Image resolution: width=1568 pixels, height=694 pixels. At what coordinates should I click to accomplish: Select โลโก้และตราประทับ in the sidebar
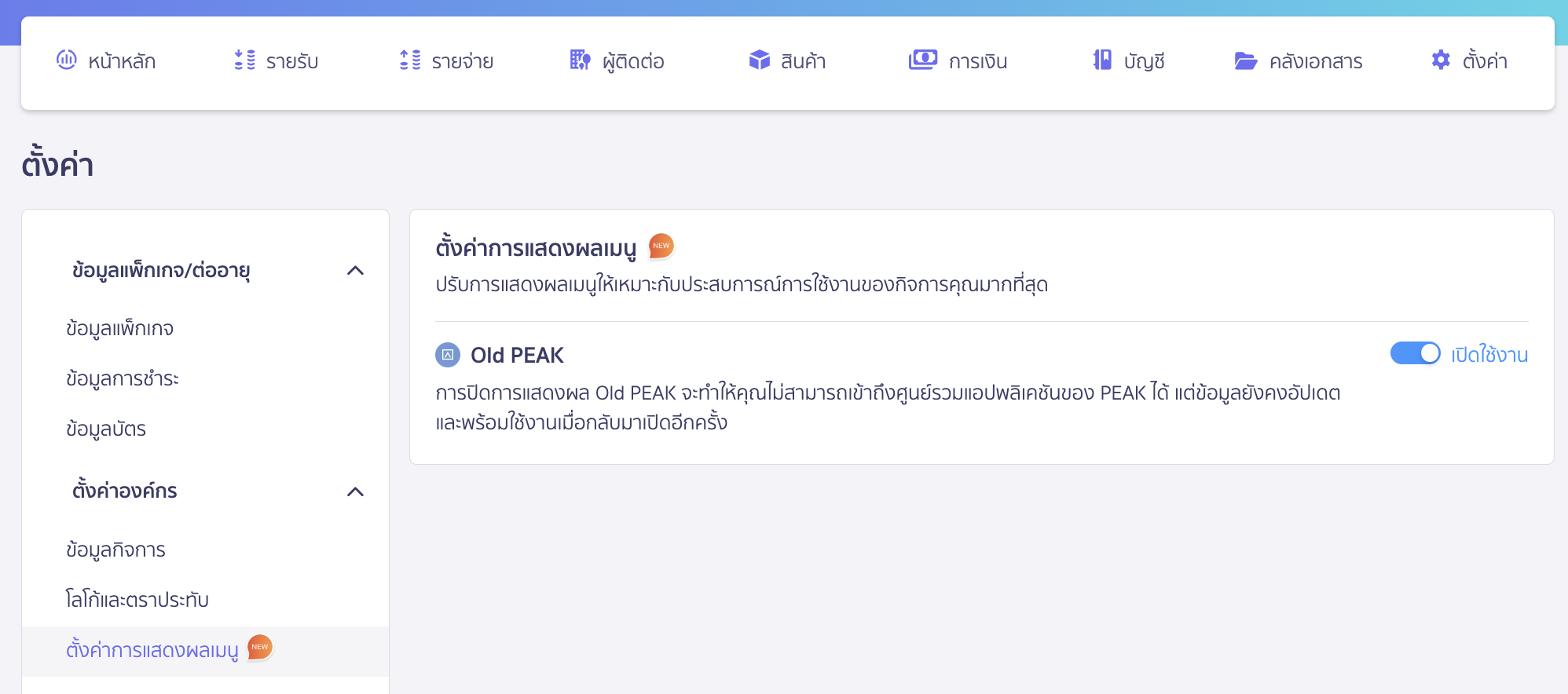[137, 600]
